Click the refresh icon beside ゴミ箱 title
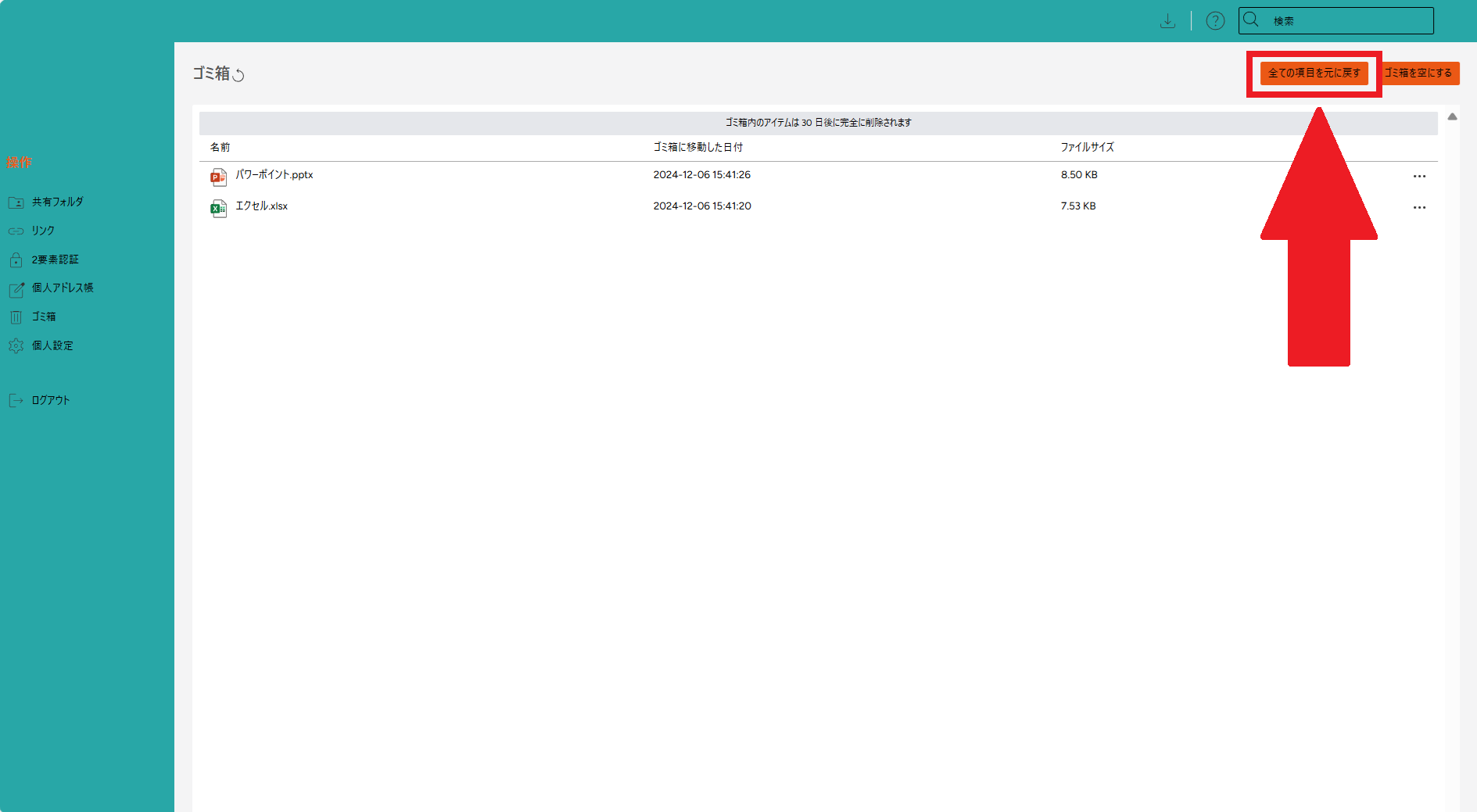1477x812 pixels. tap(239, 75)
